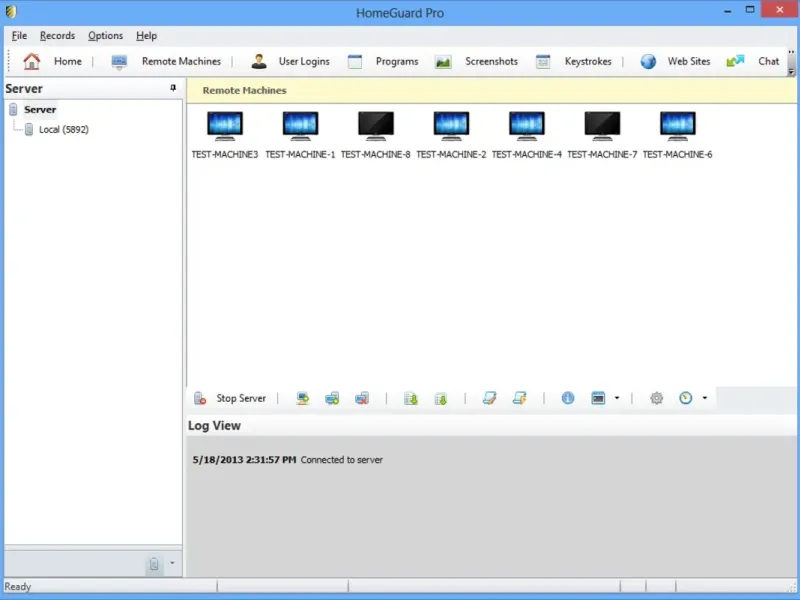Click the server icon at Server panel bottom
Screen dimensions: 800x600
(x=154, y=564)
